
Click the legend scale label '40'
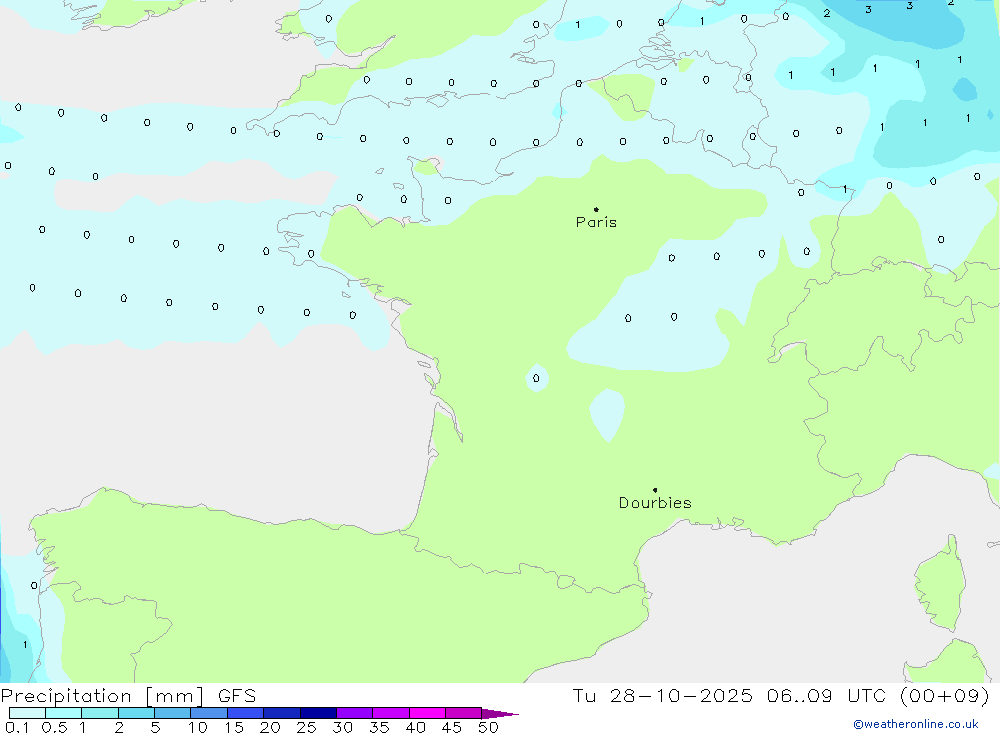click(x=415, y=727)
